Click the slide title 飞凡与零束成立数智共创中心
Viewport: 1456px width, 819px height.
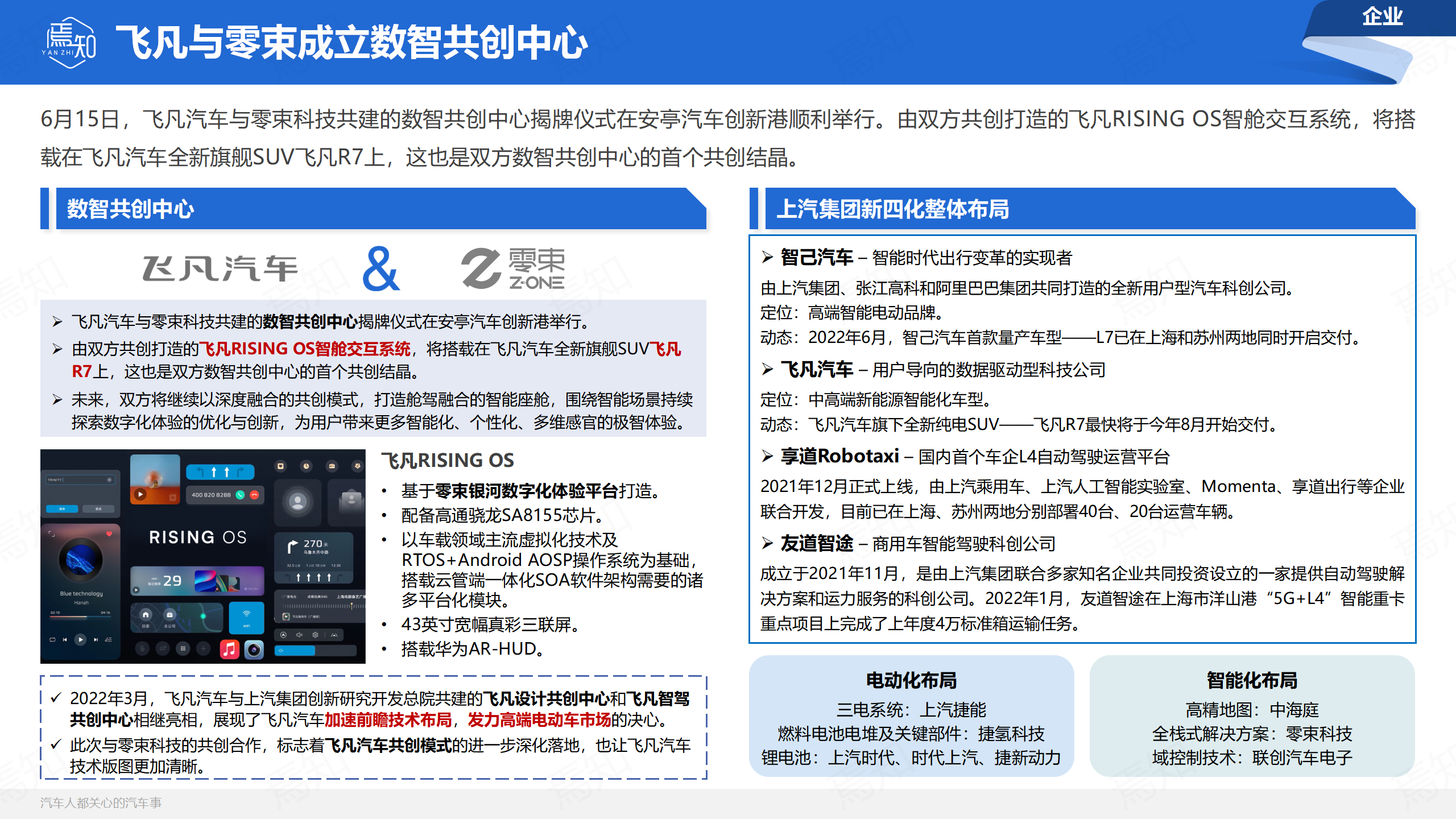(351, 43)
